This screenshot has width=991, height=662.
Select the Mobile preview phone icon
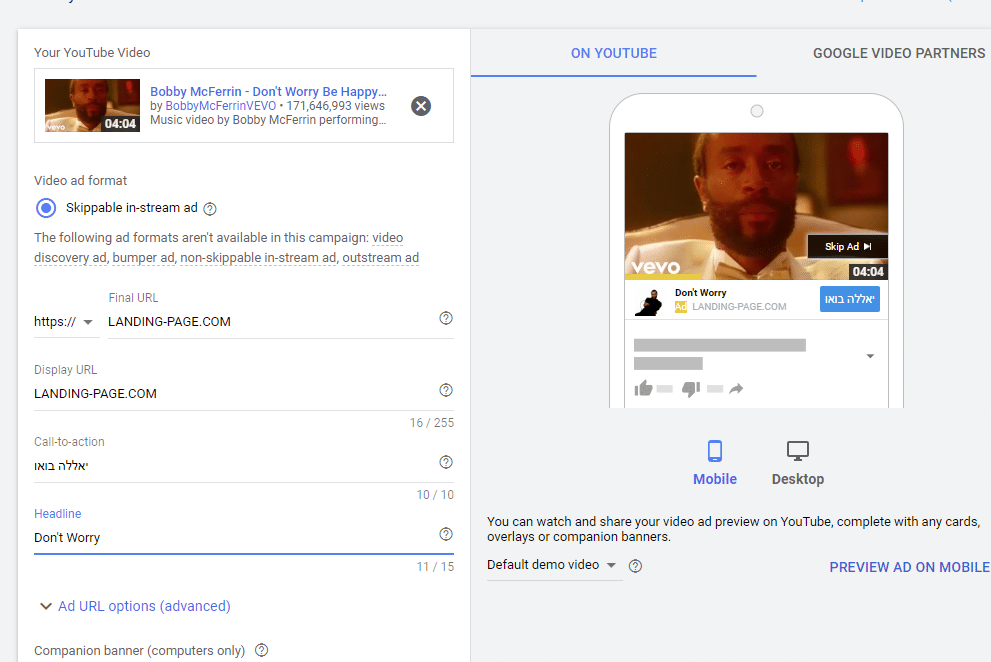(x=715, y=451)
